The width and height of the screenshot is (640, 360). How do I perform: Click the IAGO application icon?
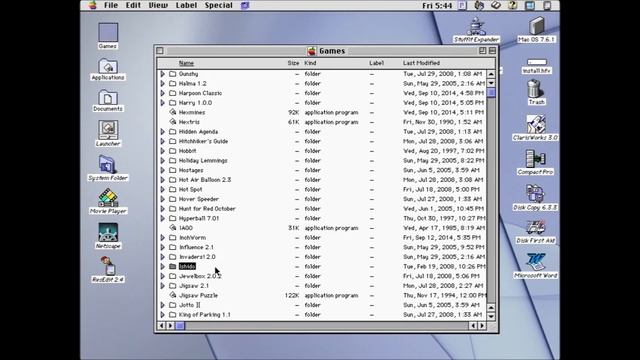[173, 228]
